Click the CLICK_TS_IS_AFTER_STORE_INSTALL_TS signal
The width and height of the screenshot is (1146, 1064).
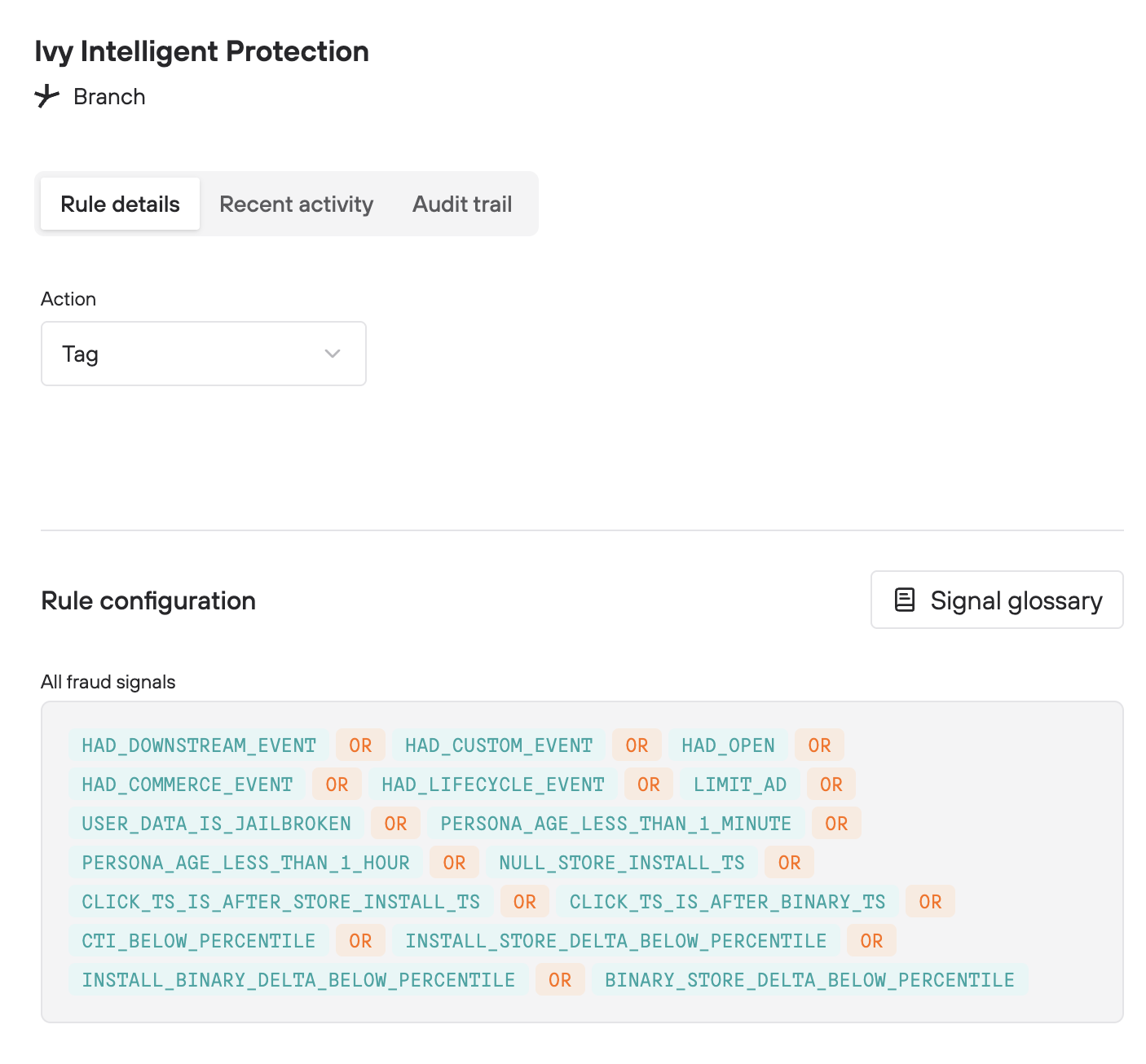point(281,902)
